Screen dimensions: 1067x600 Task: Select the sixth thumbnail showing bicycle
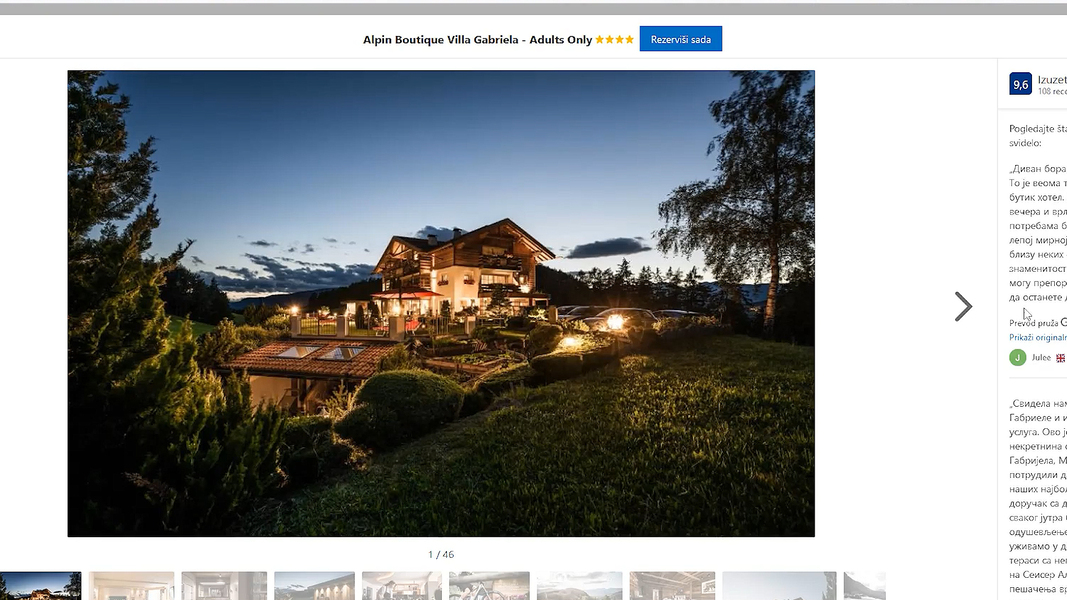pos(489,586)
